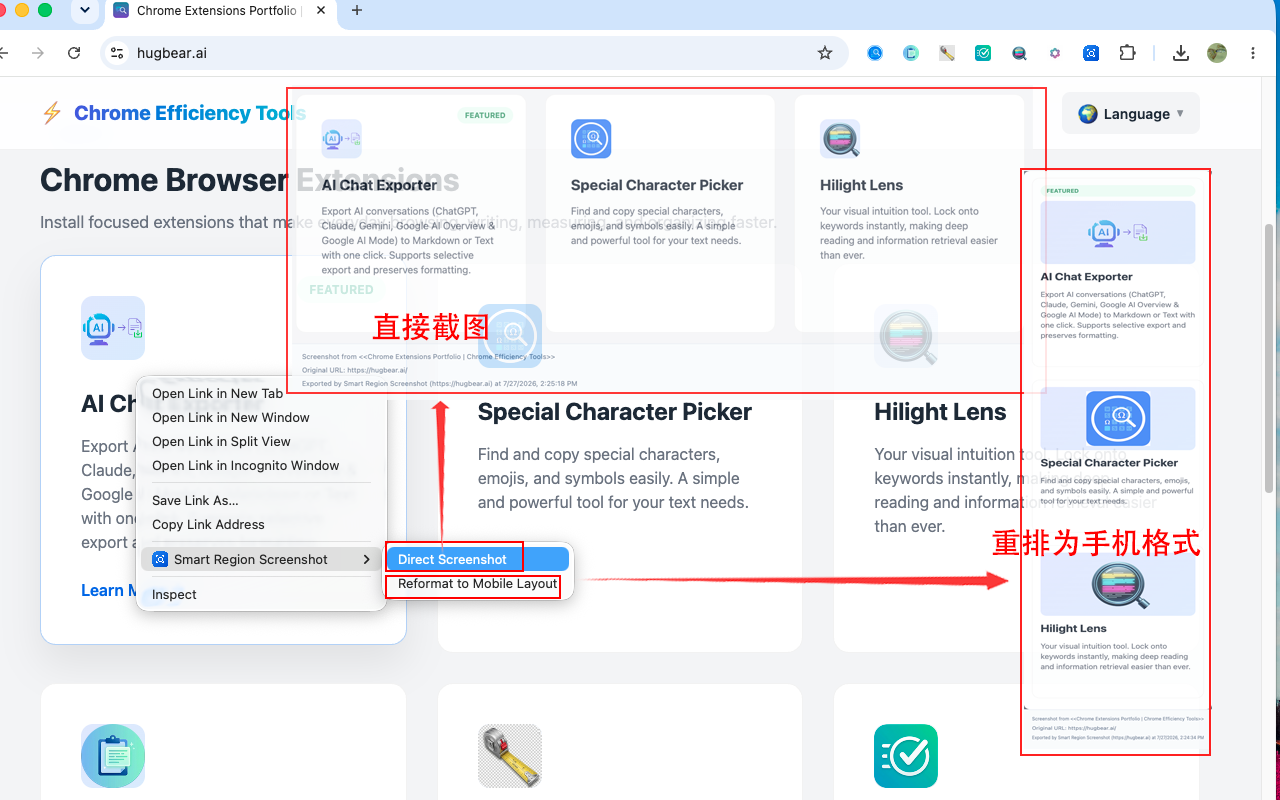Click the measuring tape extension toolbar icon
Viewport: 1280px width, 800px height.
click(947, 53)
